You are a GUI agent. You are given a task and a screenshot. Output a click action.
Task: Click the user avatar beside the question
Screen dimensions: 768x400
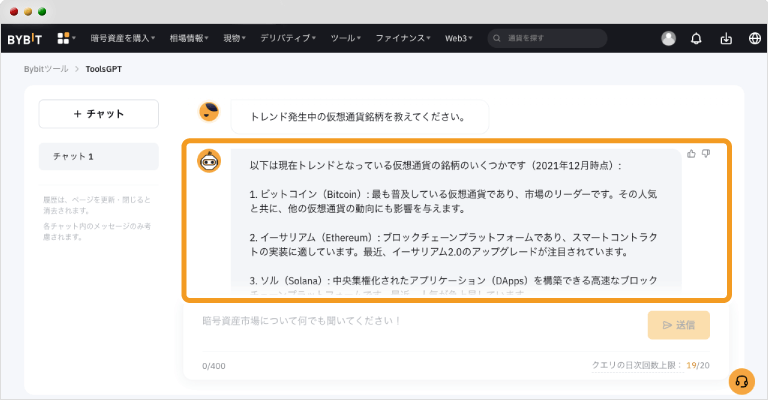pyautogui.click(x=209, y=112)
